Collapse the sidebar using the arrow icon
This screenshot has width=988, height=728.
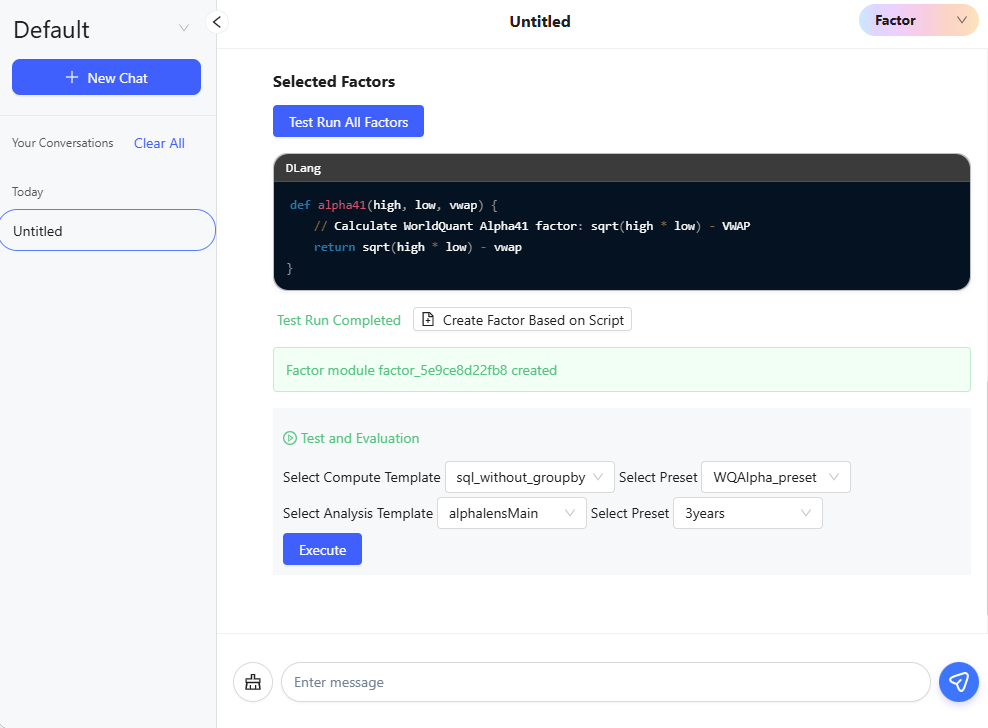tap(217, 21)
